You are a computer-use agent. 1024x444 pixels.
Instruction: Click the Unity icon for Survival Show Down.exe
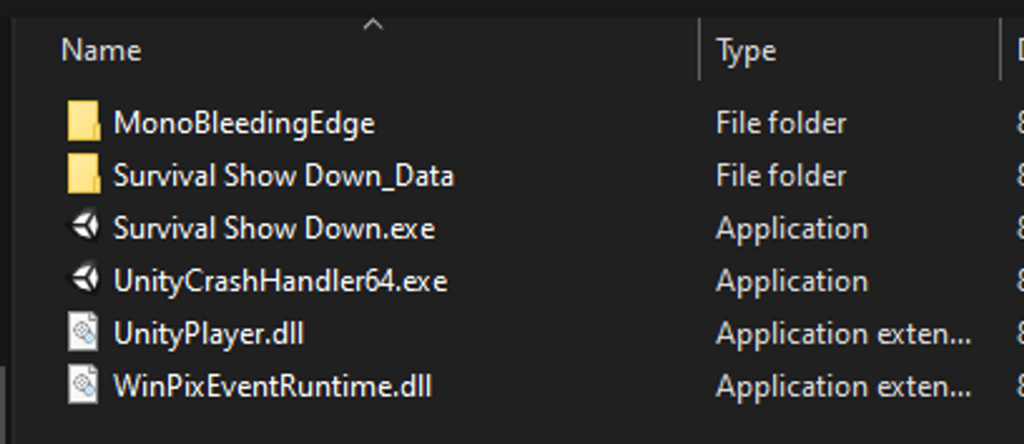tap(84, 228)
